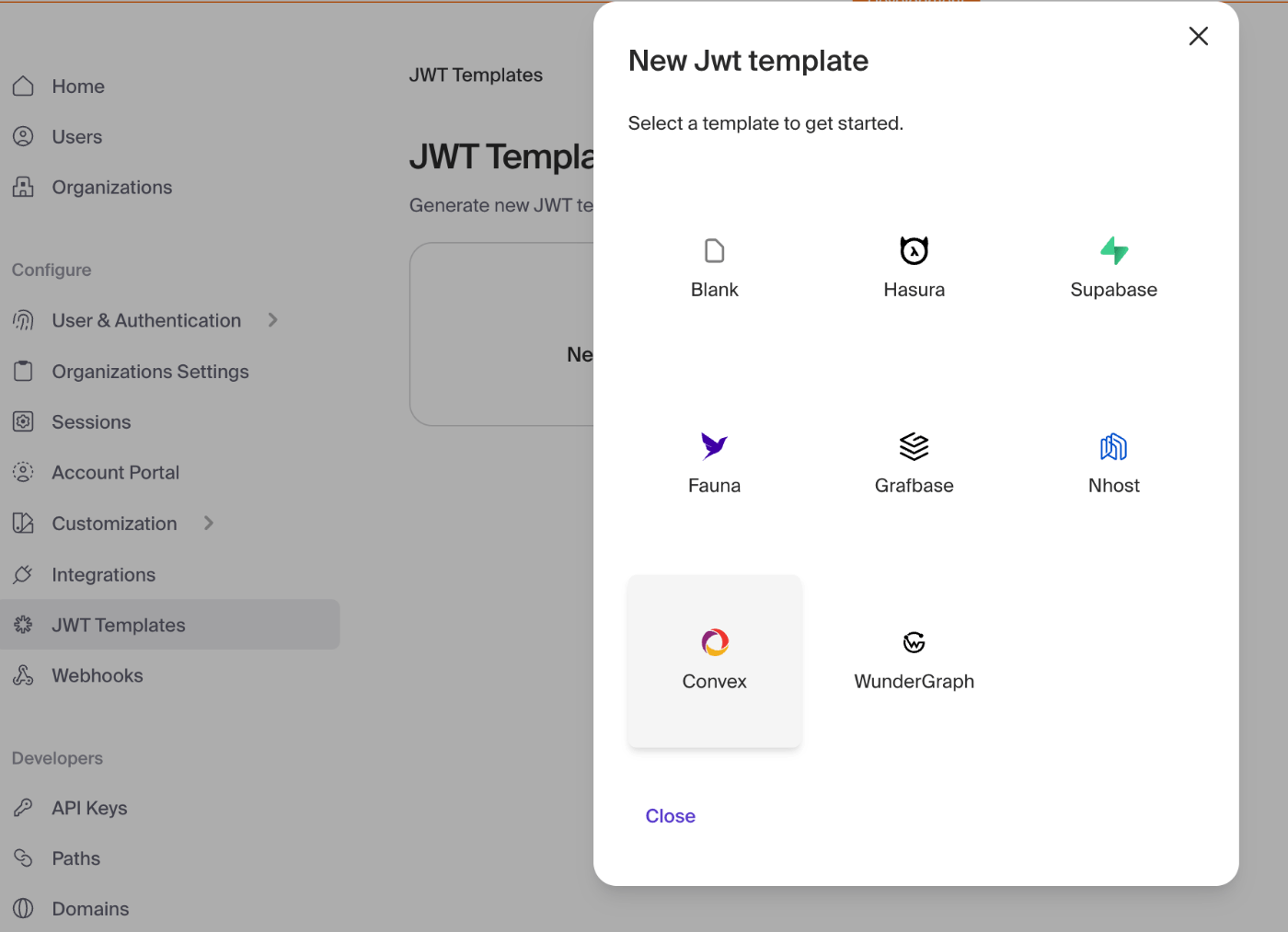1288x932 pixels.
Task: Expand the Customization submenu chevron
Action: [209, 523]
